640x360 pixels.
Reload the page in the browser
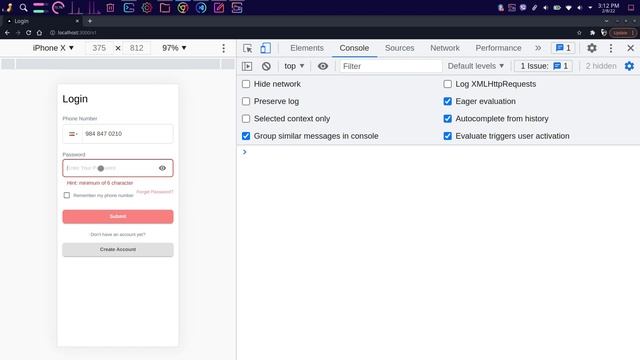(29, 33)
